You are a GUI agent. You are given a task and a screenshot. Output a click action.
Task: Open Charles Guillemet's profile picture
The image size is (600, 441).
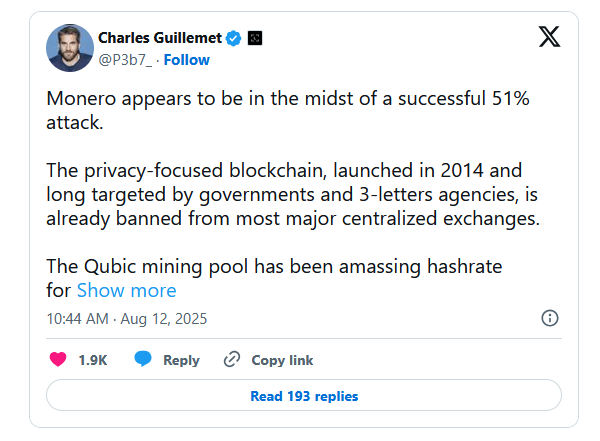click(x=69, y=48)
